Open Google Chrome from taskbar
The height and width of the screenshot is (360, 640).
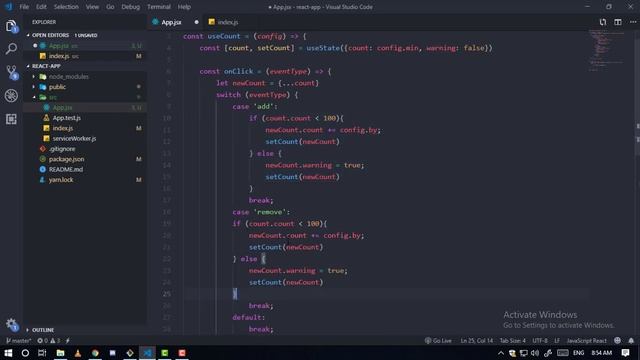[x=95, y=353]
